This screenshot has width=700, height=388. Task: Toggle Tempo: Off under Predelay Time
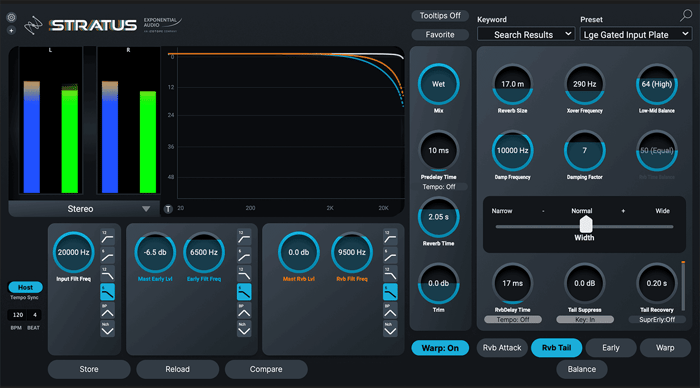click(439, 187)
